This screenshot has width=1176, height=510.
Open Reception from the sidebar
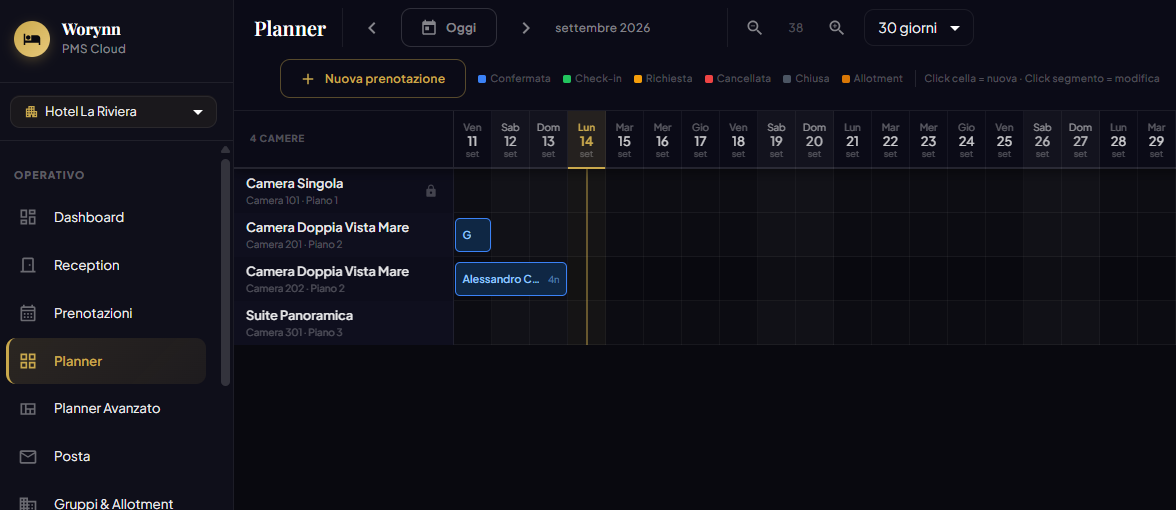pos(106,266)
